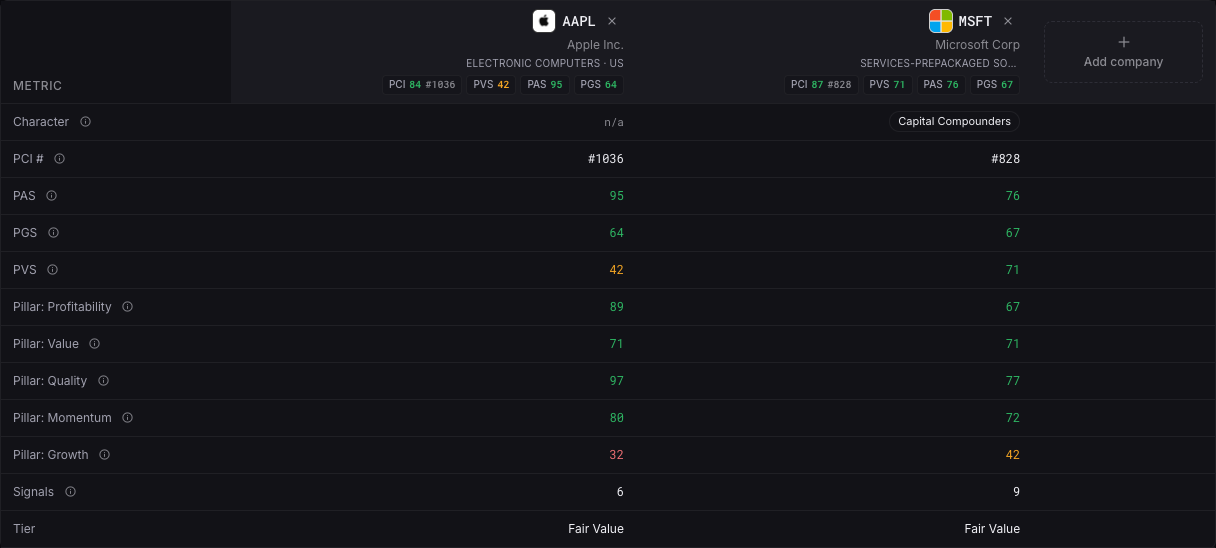
Task: Click the PVS row info icon
Action: coord(52,270)
